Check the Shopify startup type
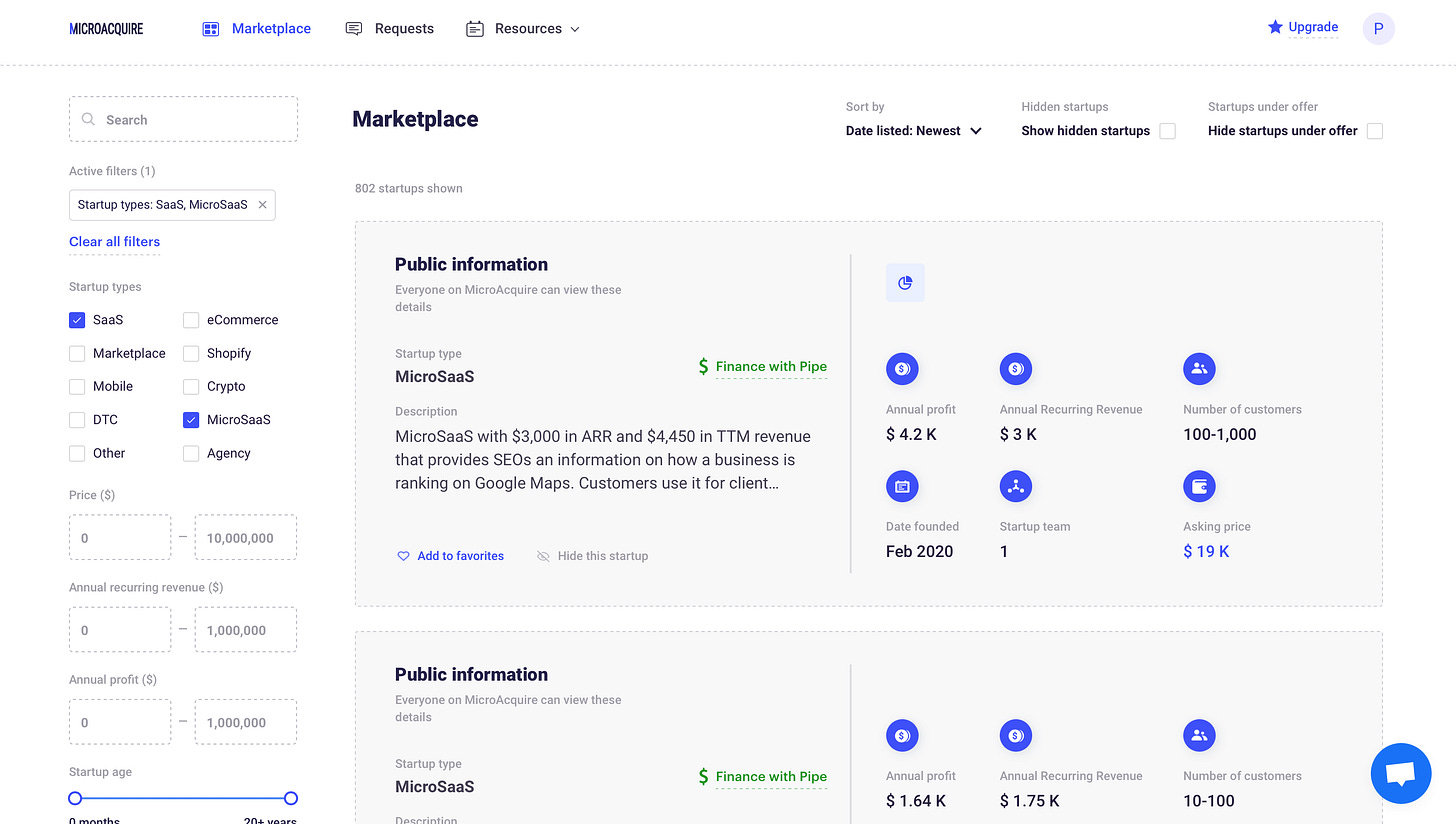The width and height of the screenshot is (1456, 824). pos(191,353)
